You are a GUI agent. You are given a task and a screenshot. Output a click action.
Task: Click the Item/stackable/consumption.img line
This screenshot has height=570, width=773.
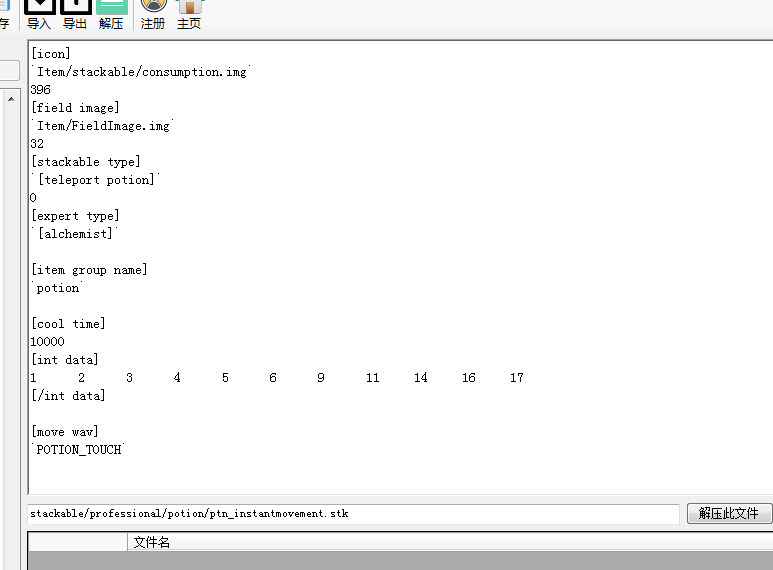141,72
